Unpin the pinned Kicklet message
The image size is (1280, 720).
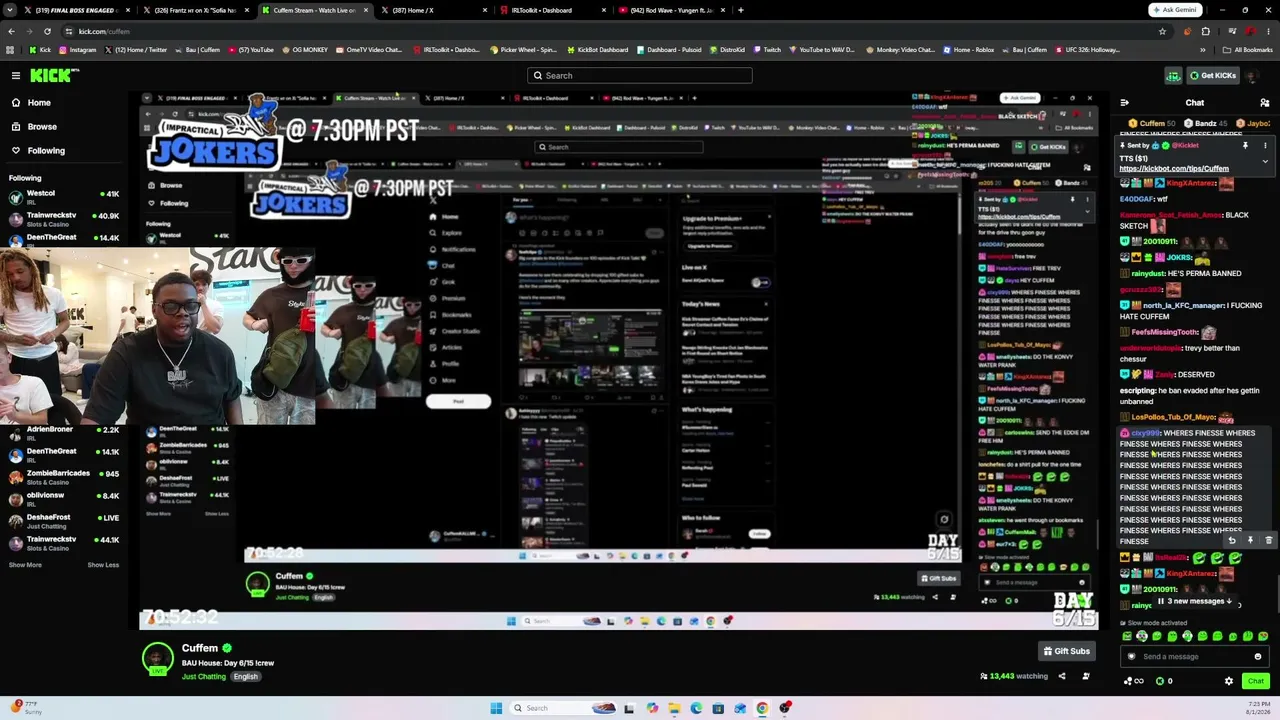tap(1245, 146)
